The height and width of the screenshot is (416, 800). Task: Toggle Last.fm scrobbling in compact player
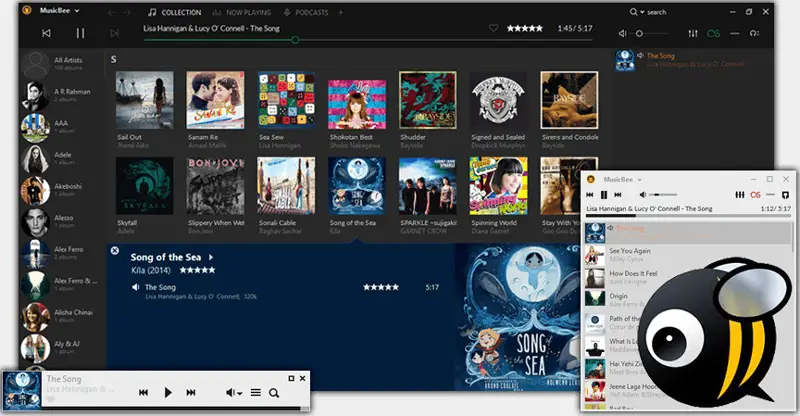pos(756,194)
